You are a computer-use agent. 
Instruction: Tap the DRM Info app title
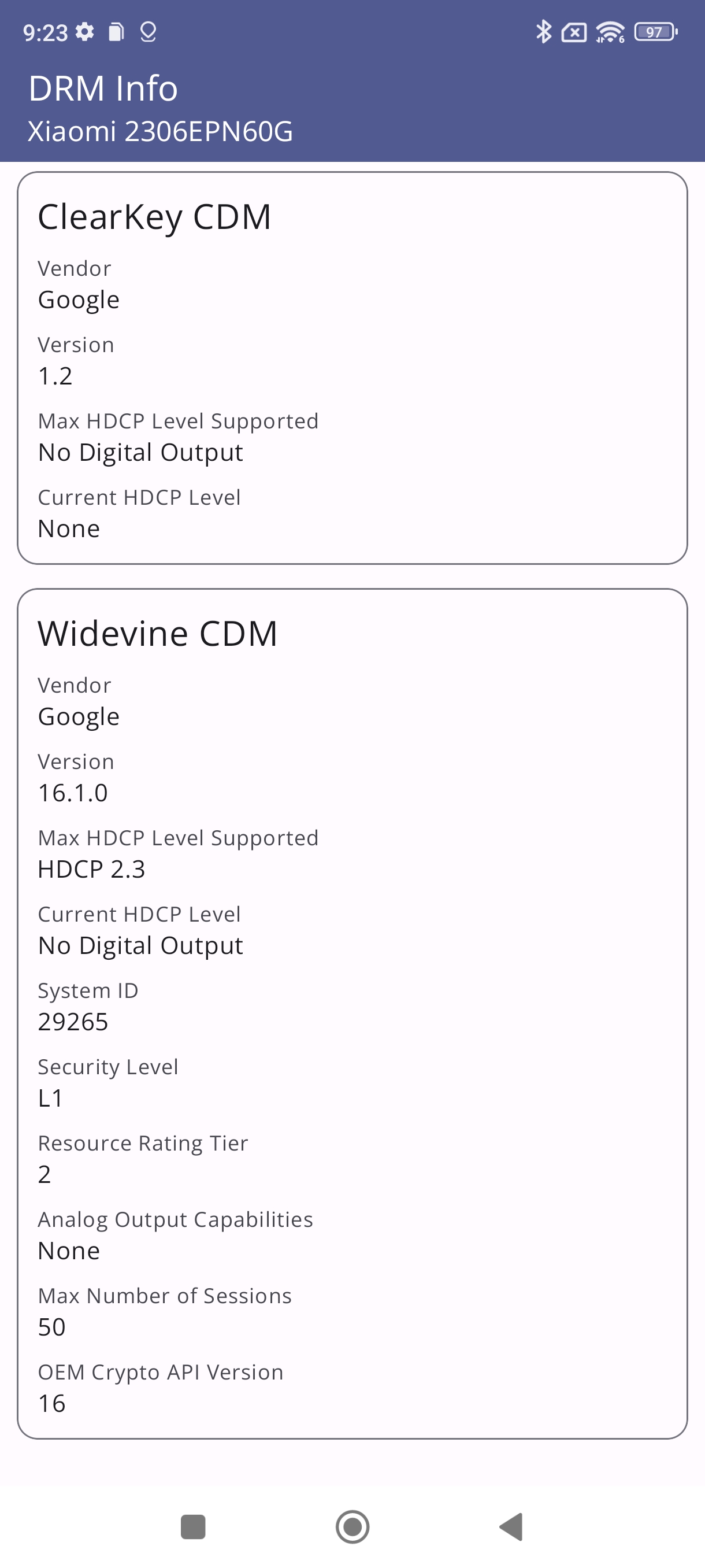coord(103,88)
